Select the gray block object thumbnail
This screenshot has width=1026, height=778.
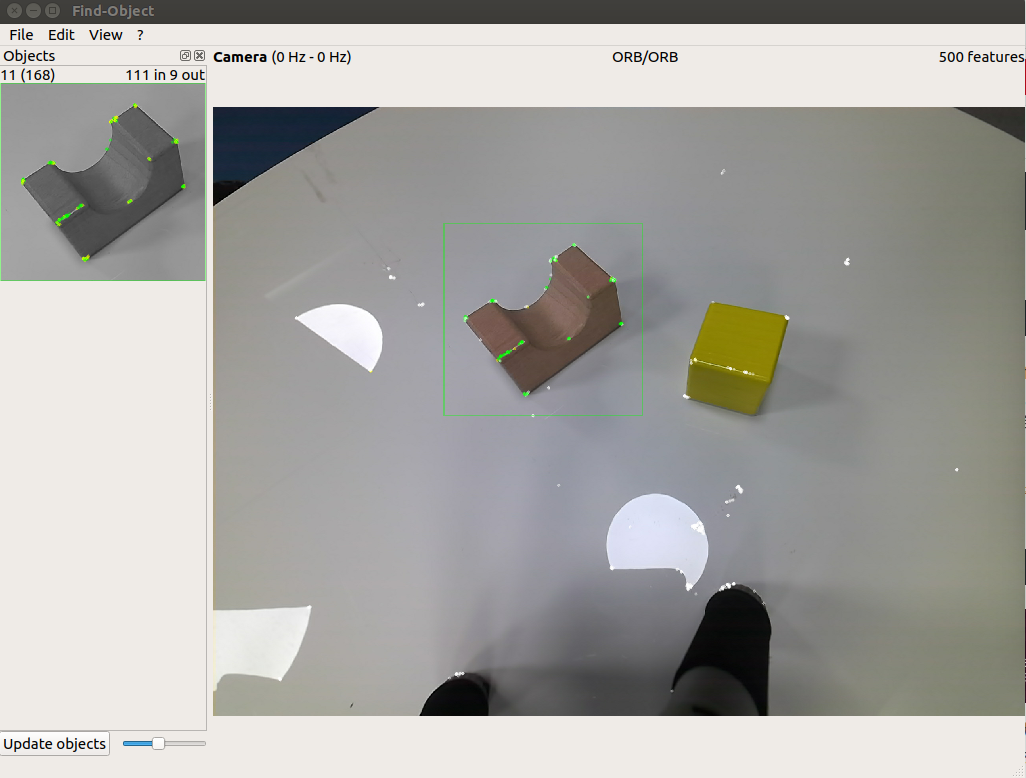tap(103, 182)
